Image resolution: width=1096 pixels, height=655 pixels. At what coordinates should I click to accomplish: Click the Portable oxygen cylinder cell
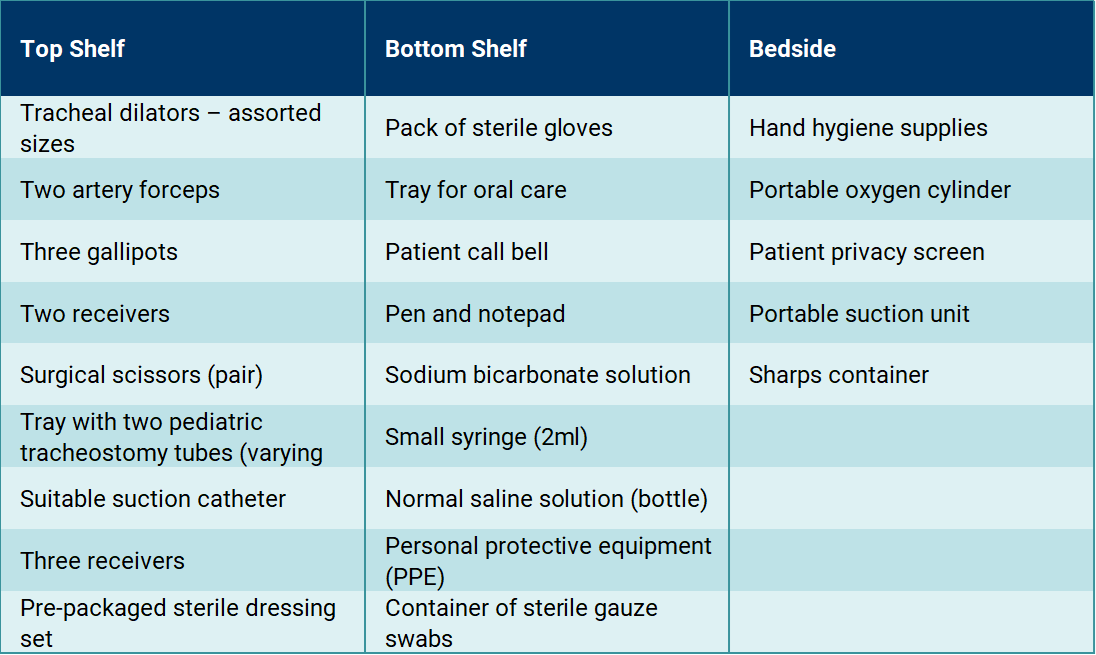[x=911, y=189]
